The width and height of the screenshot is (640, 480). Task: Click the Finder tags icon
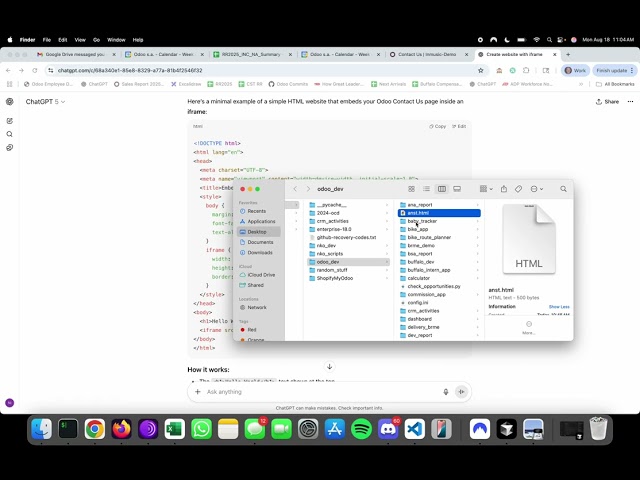coord(518,189)
